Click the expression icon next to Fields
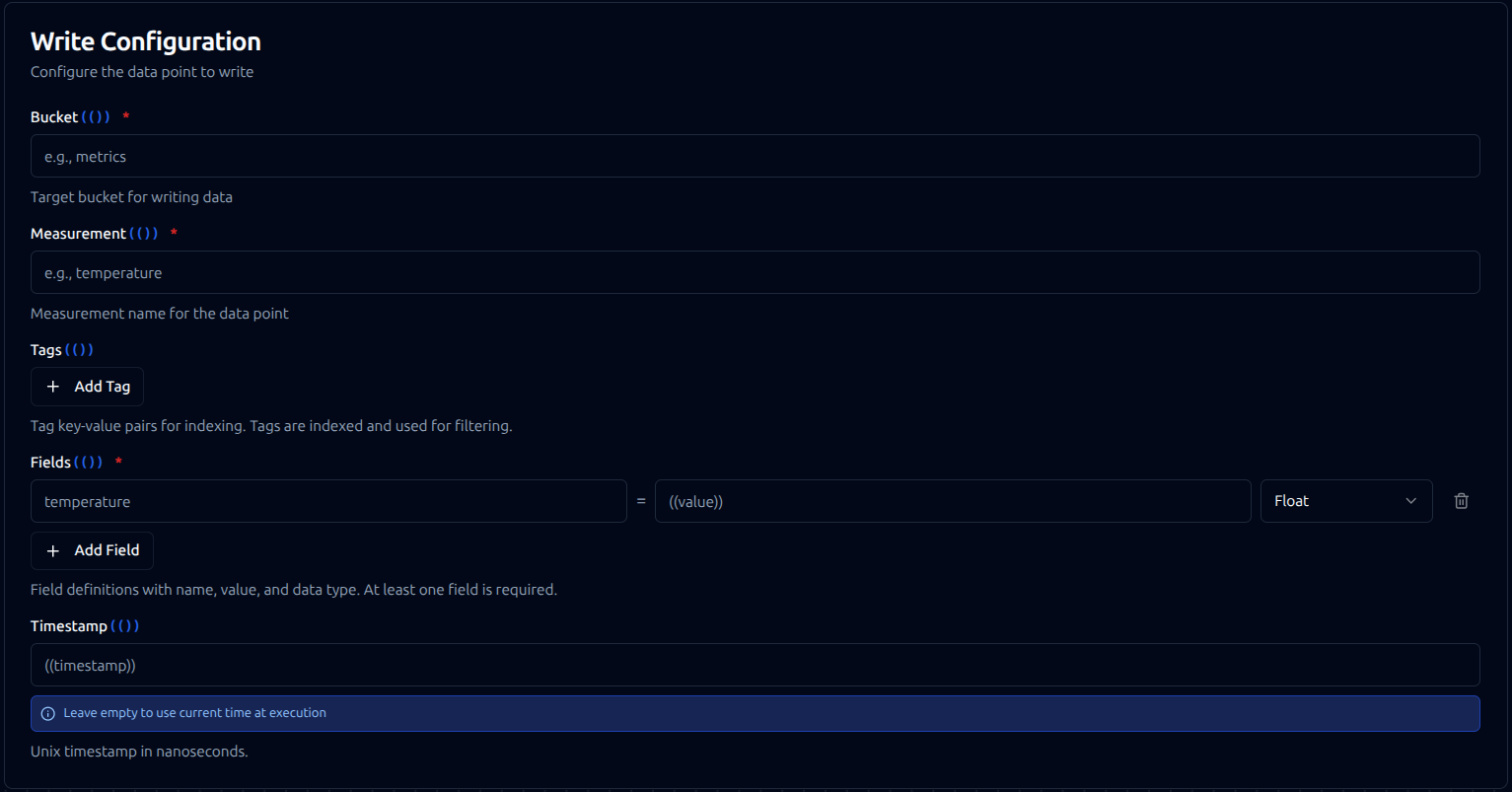The width and height of the screenshot is (1512, 792). click(89, 463)
